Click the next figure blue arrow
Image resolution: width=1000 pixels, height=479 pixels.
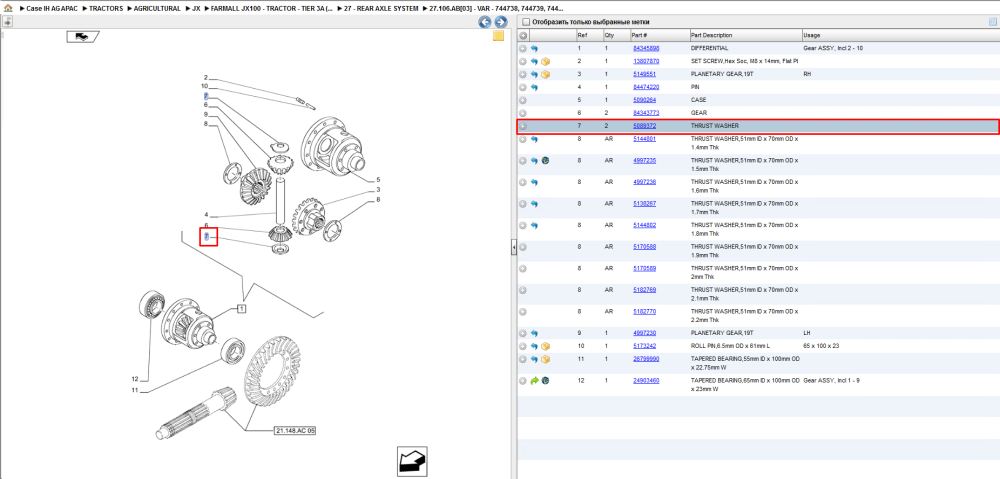point(501,22)
